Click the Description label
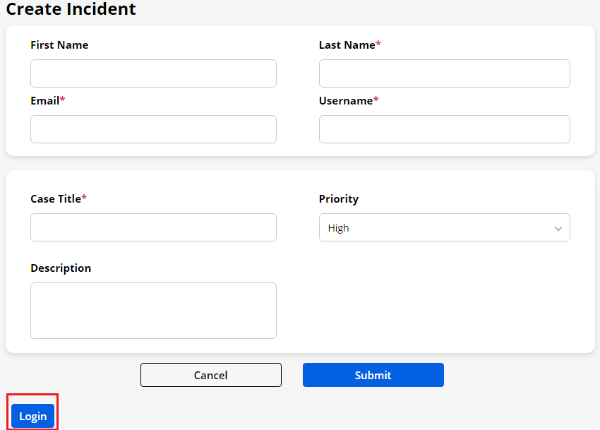Screen dimensions: 600x430 60,268
